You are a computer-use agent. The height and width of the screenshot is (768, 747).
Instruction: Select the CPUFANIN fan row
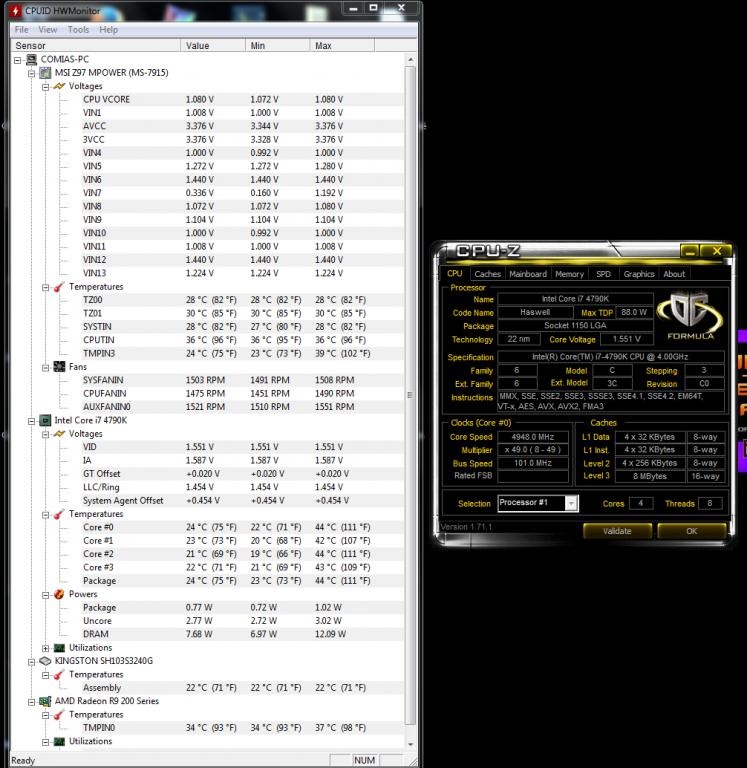coord(242,393)
